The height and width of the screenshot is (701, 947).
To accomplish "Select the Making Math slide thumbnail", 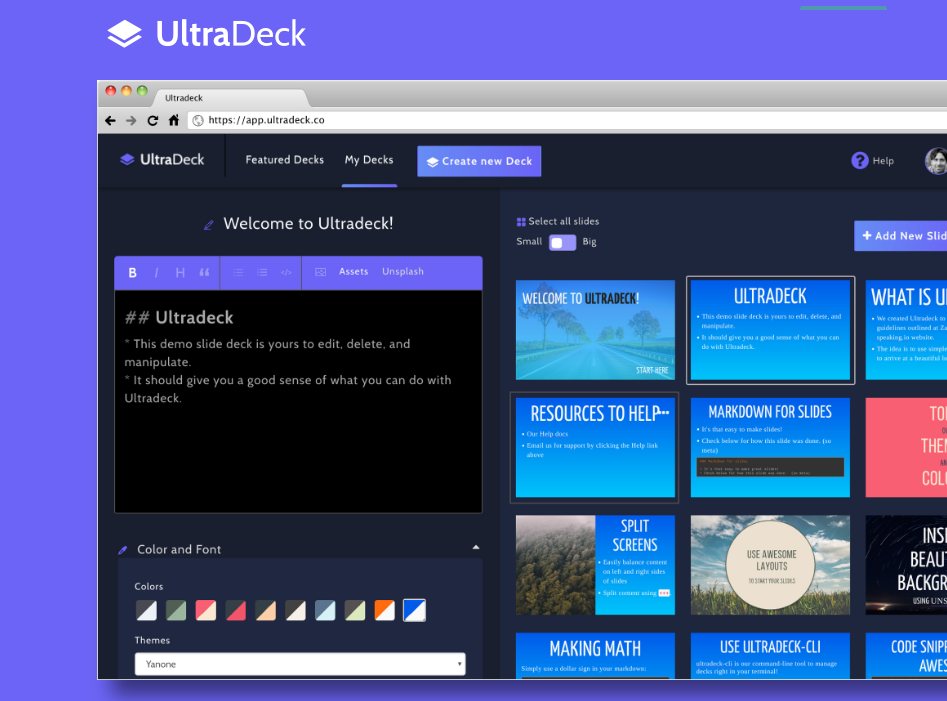I will coord(595,656).
